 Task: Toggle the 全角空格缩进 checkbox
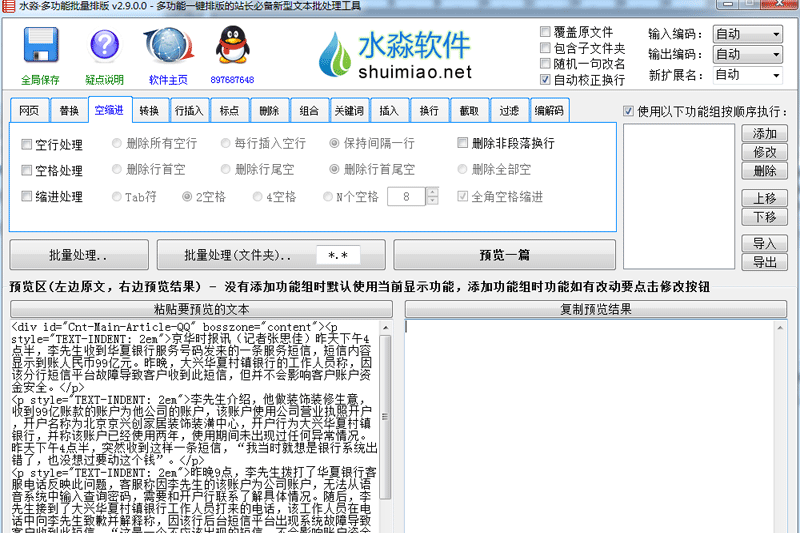[x=463, y=196]
